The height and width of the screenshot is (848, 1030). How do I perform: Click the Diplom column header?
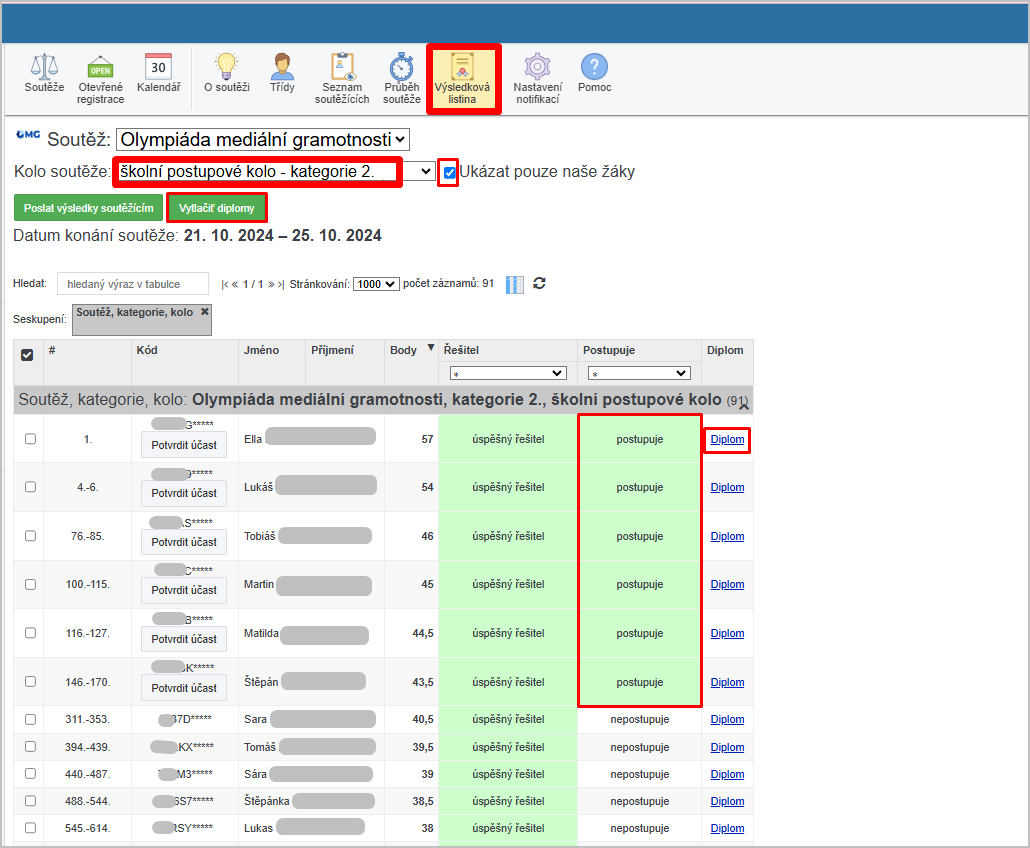pyautogui.click(x=725, y=350)
